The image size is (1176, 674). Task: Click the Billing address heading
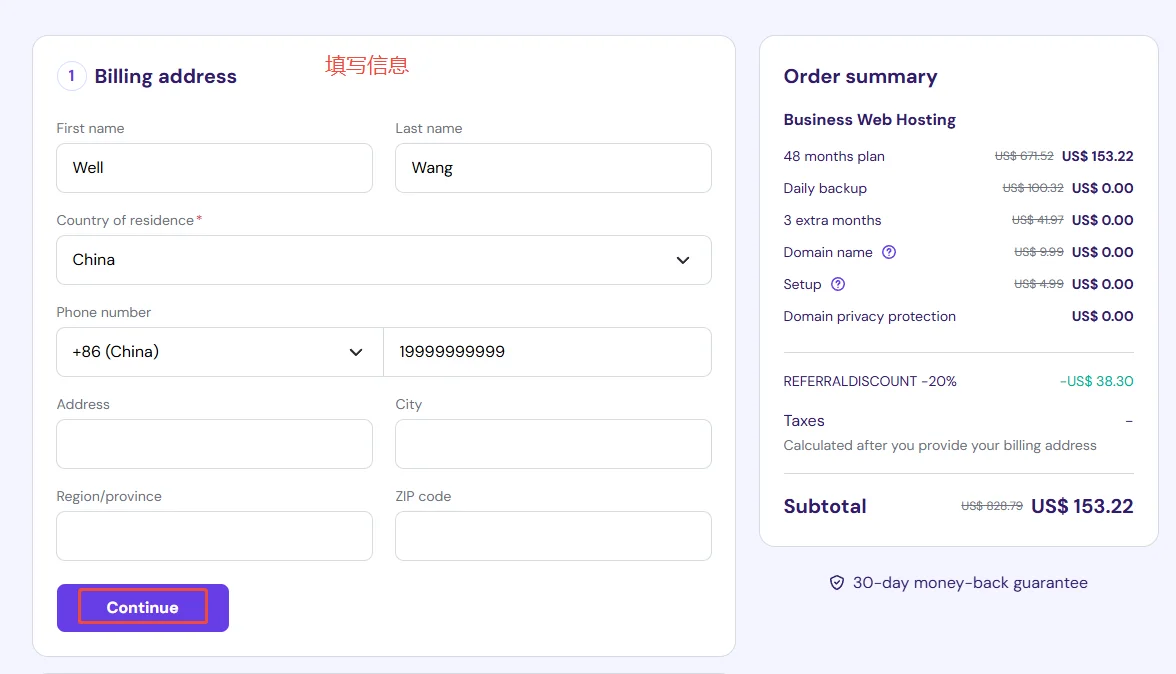click(x=165, y=76)
